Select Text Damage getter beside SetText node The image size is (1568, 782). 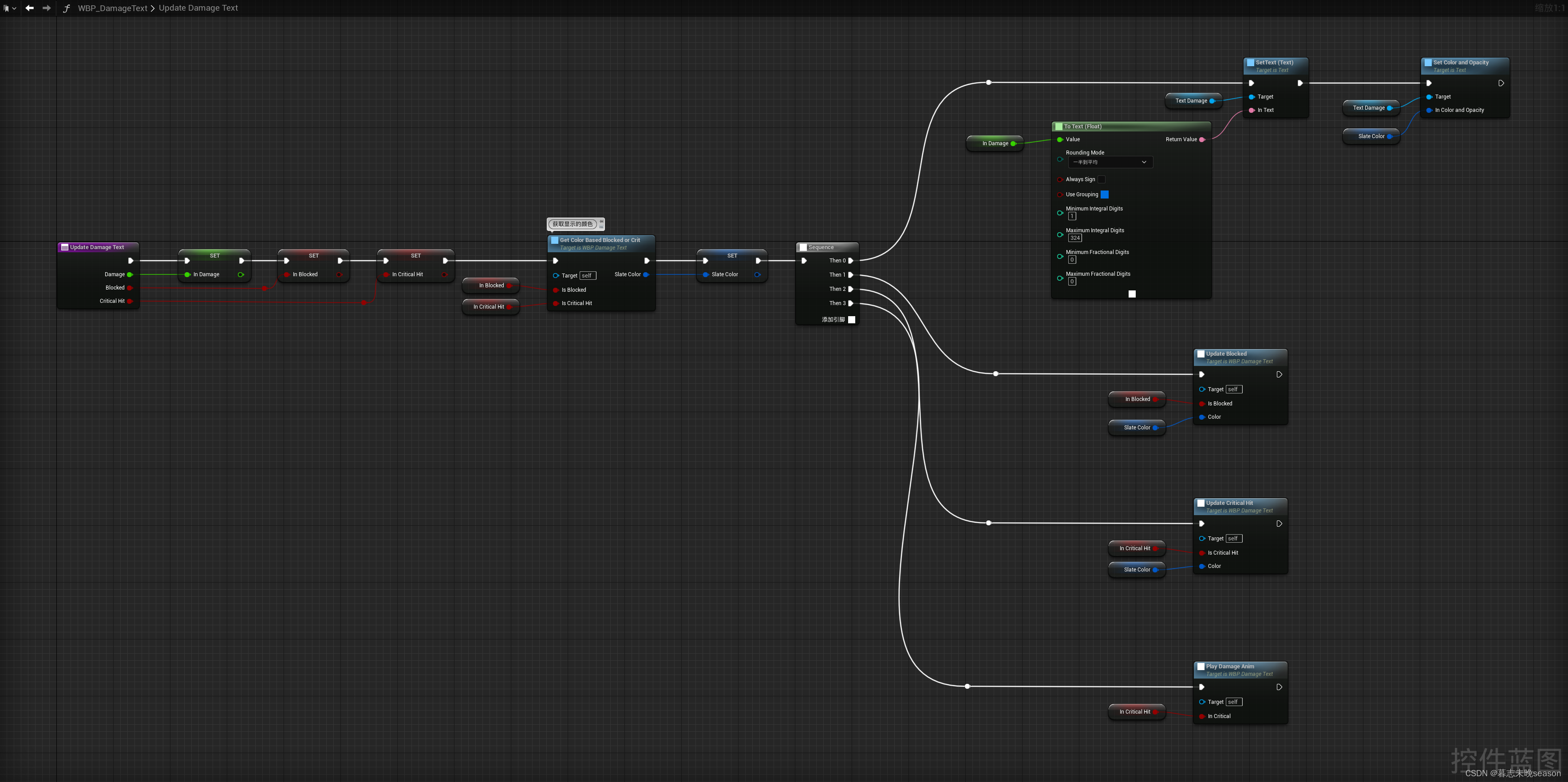click(x=1194, y=101)
